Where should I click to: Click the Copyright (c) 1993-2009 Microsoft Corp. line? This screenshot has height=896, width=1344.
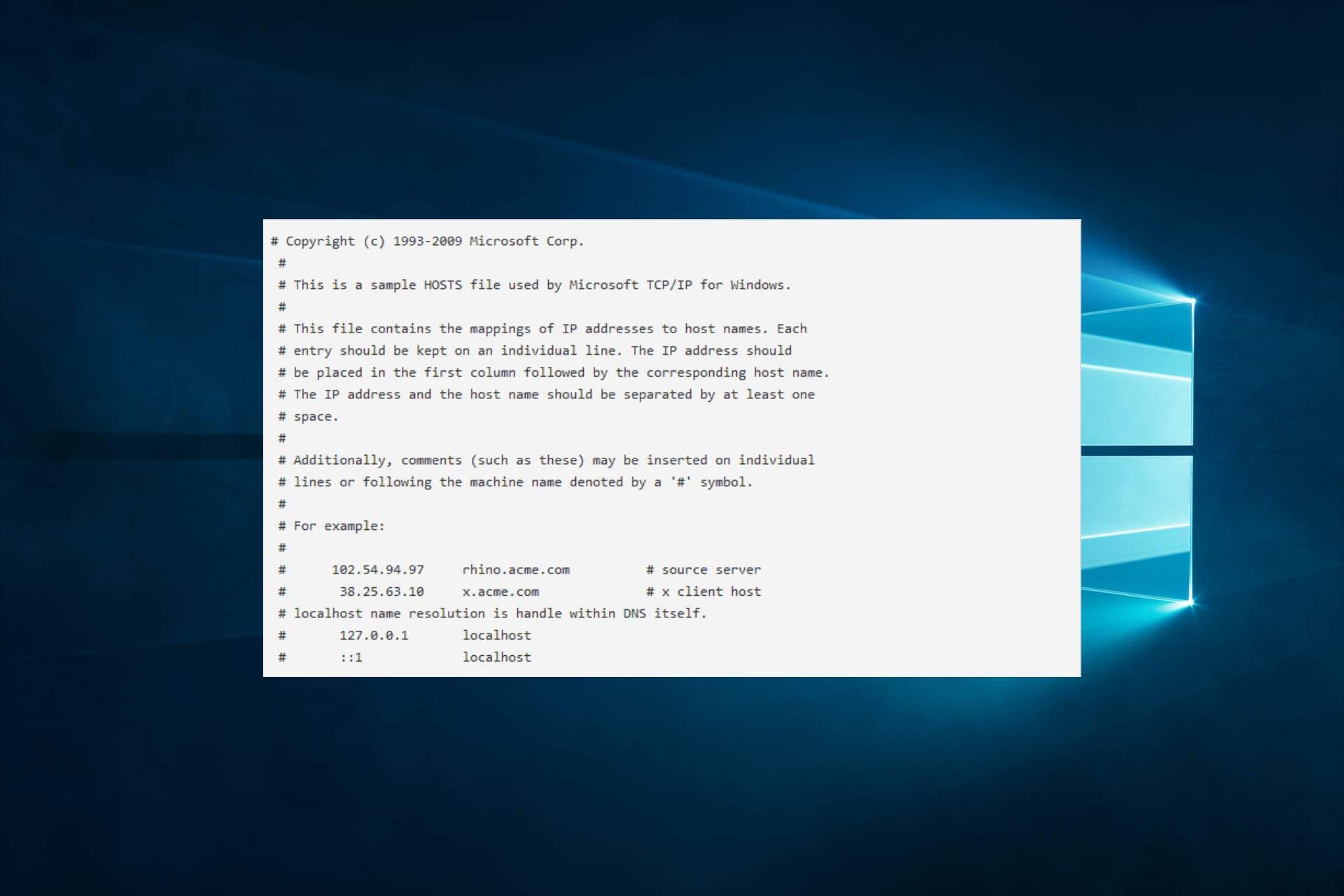427,241
